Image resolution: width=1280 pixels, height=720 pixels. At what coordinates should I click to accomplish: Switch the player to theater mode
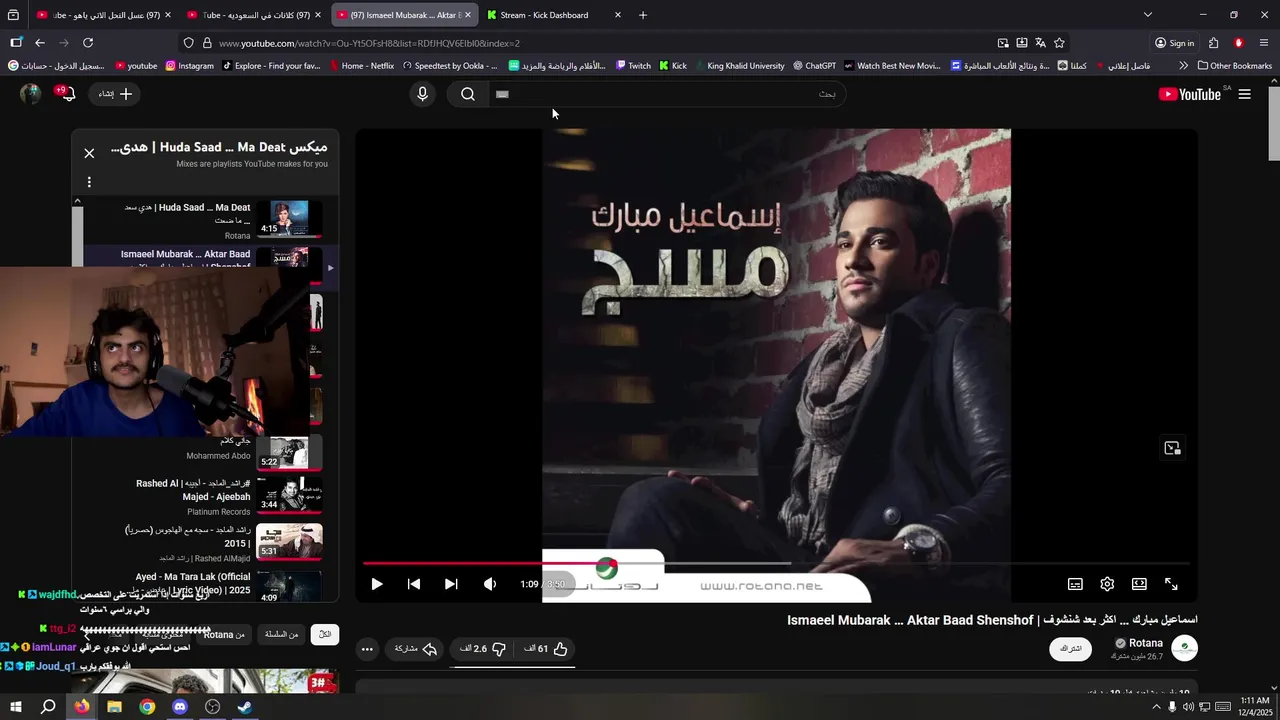[x=1139, y=584]
